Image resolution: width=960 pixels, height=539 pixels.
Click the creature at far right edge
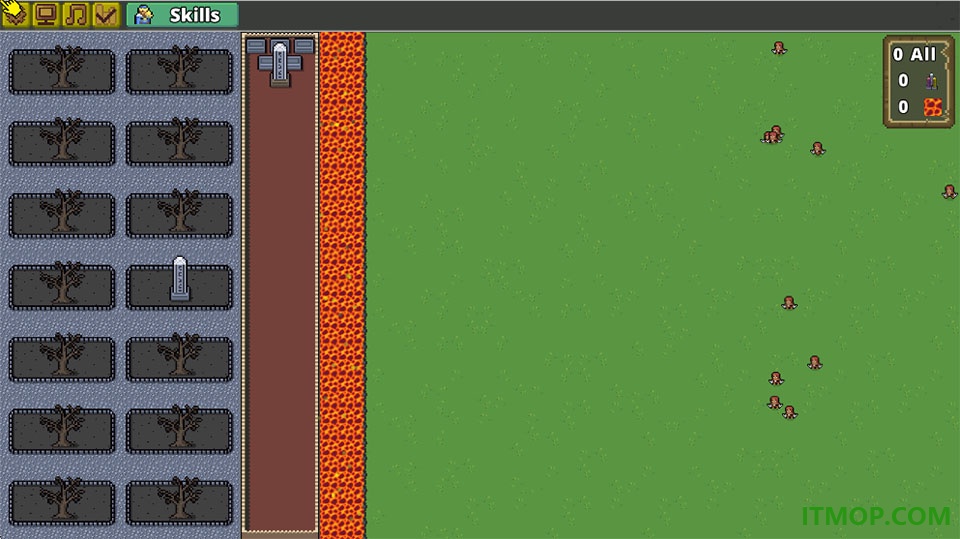(x=949, y=192)
